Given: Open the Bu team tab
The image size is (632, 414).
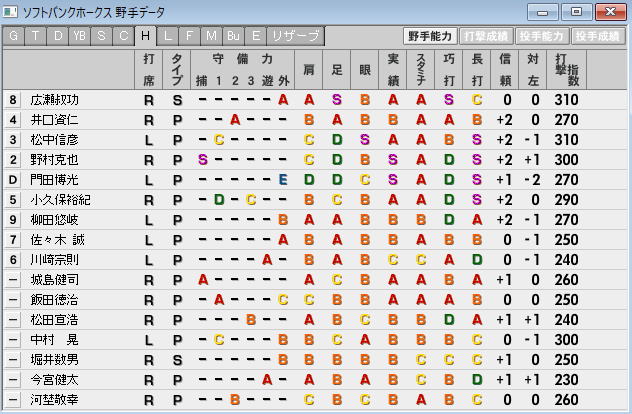Looking at the screenshot, I should coord(235,36).
